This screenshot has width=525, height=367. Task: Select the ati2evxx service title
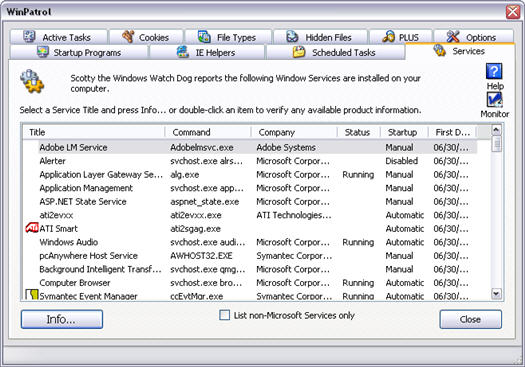point(56,215)
